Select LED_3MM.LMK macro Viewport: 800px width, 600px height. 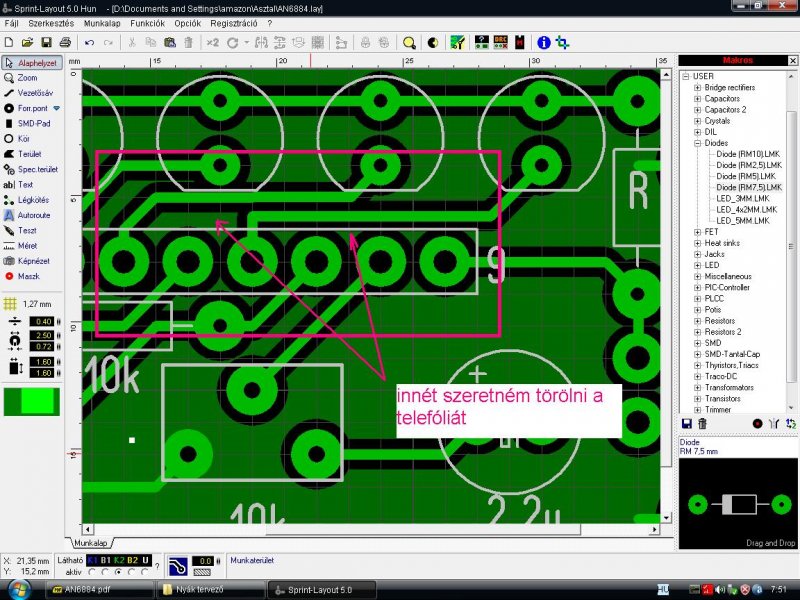(x=742, y=198)
